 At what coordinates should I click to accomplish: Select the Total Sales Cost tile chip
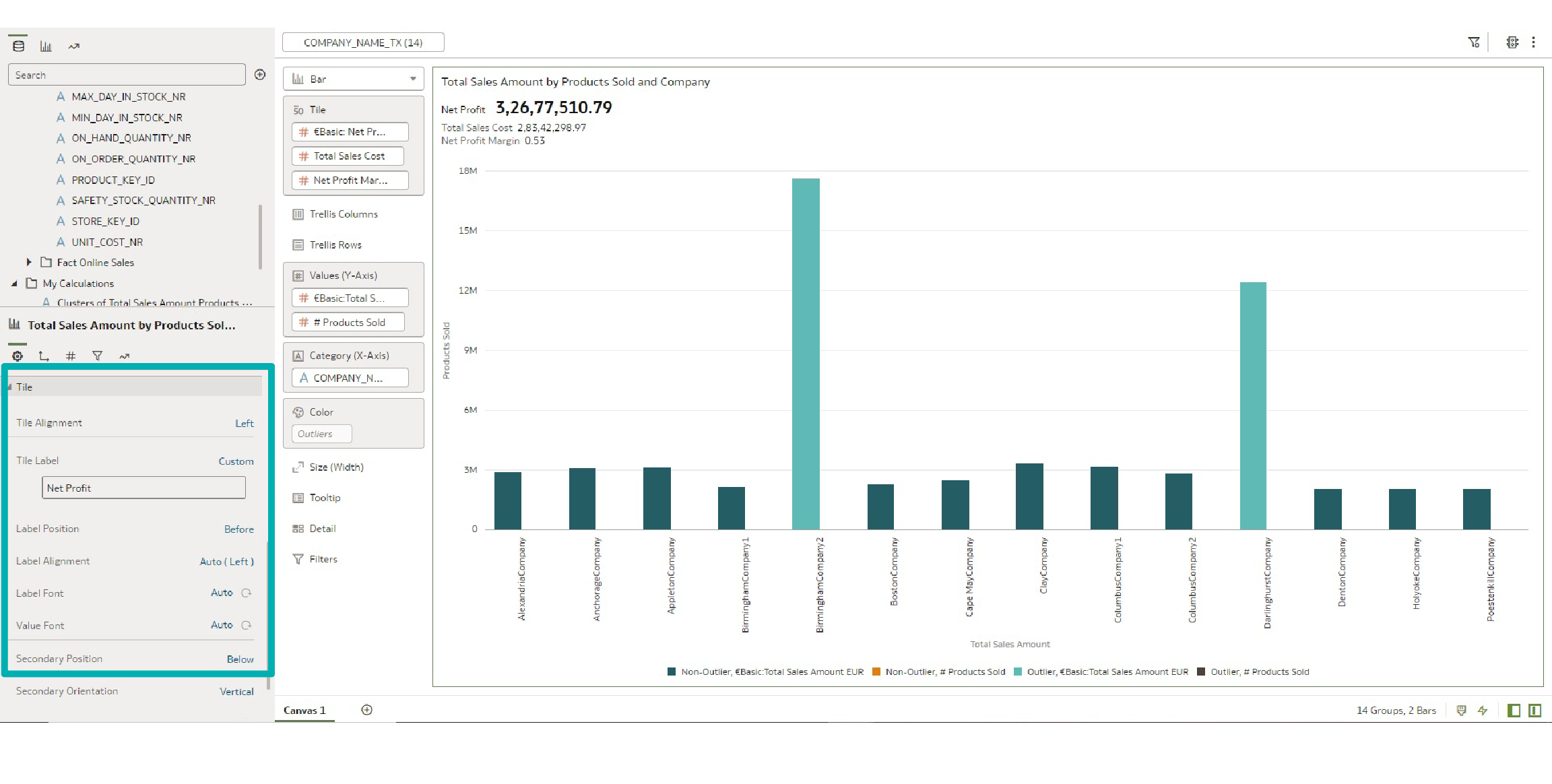[x=348, y=156]
